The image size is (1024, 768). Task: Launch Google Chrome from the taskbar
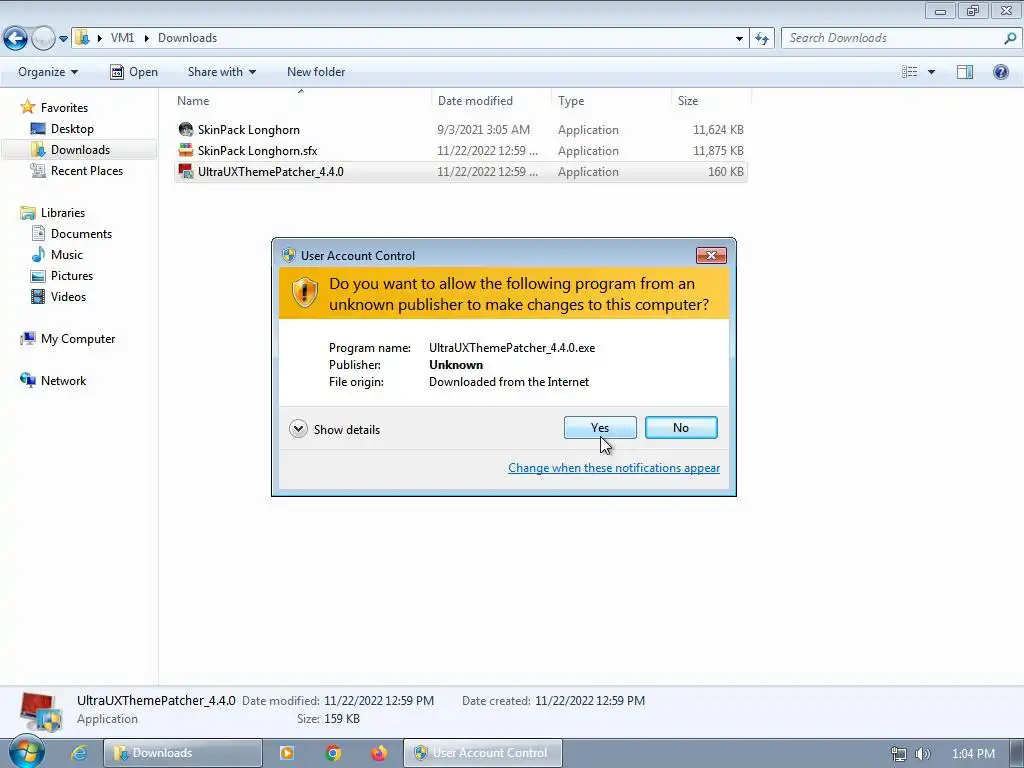333,753
